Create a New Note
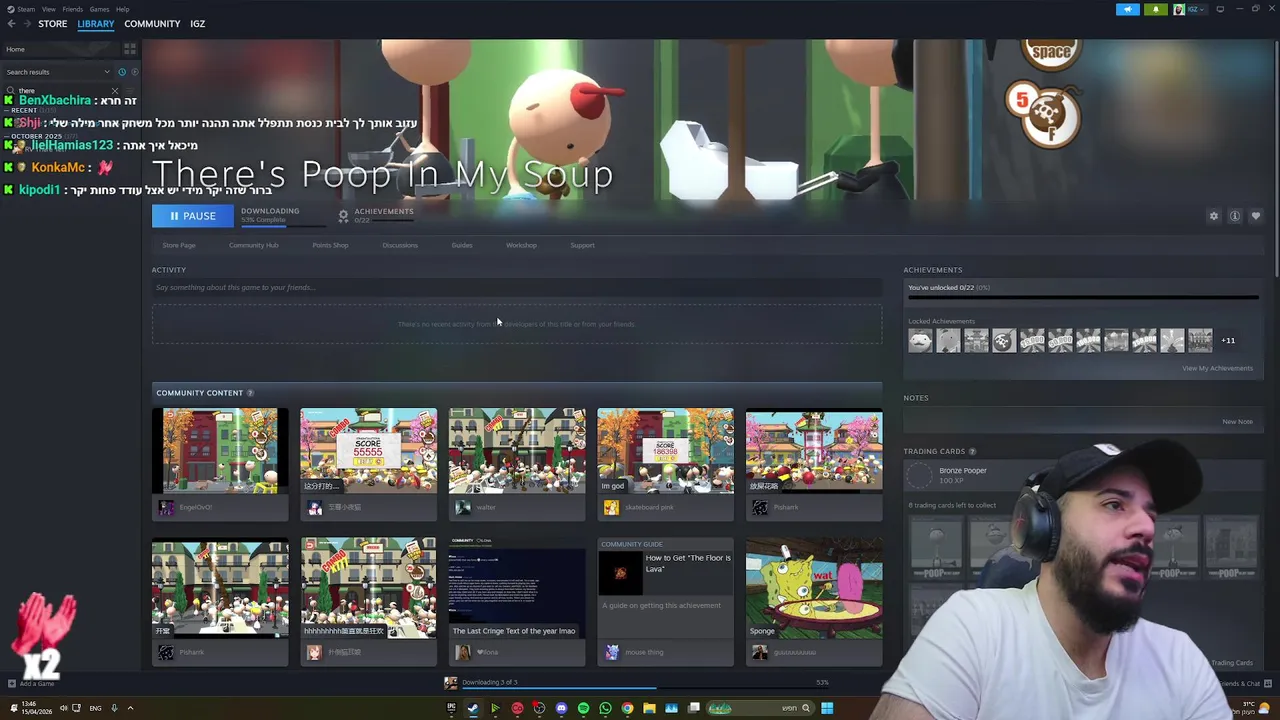The height and width of the screenshot is (720, 1280). point(1237,422)
